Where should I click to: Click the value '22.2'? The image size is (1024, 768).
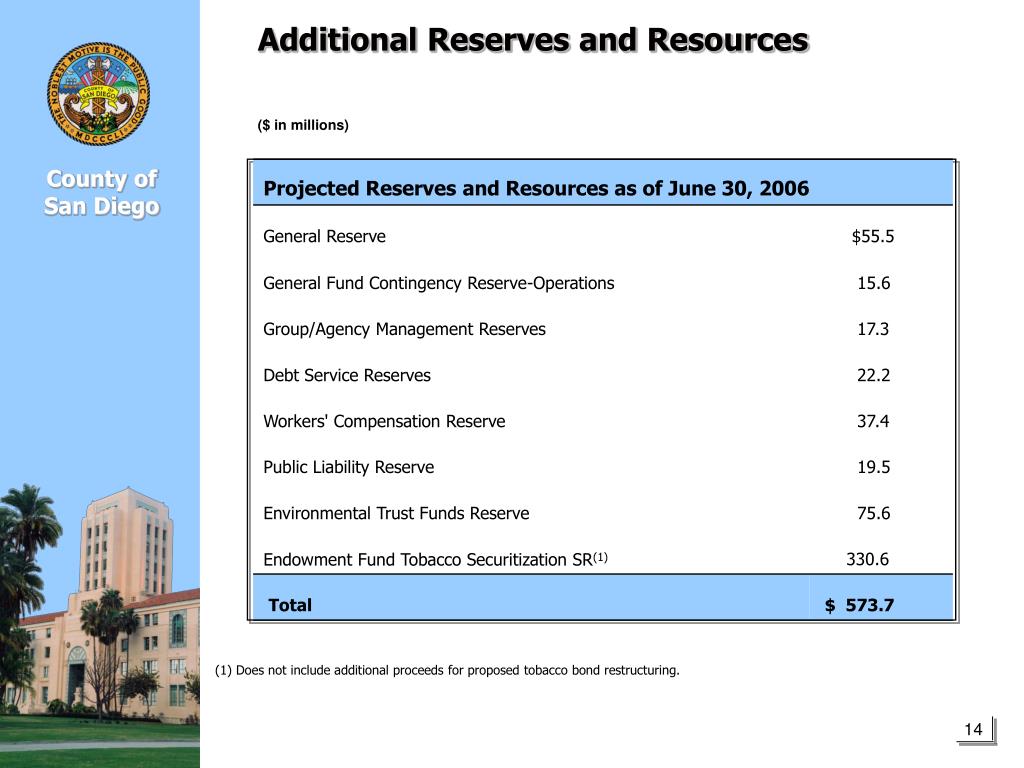click(873, 376)
